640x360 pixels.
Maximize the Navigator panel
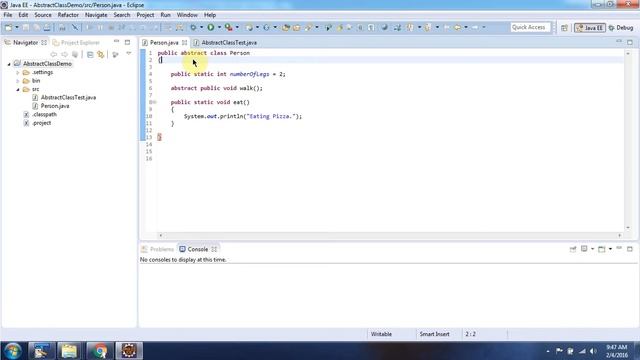tap(127, 42)
